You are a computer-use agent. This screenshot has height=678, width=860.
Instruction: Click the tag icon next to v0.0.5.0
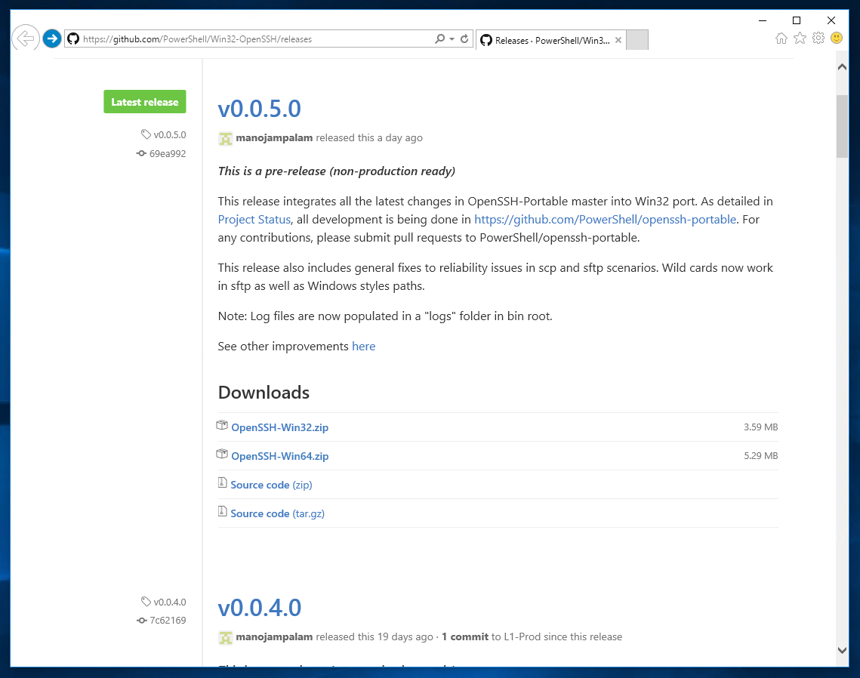[146, 134]
